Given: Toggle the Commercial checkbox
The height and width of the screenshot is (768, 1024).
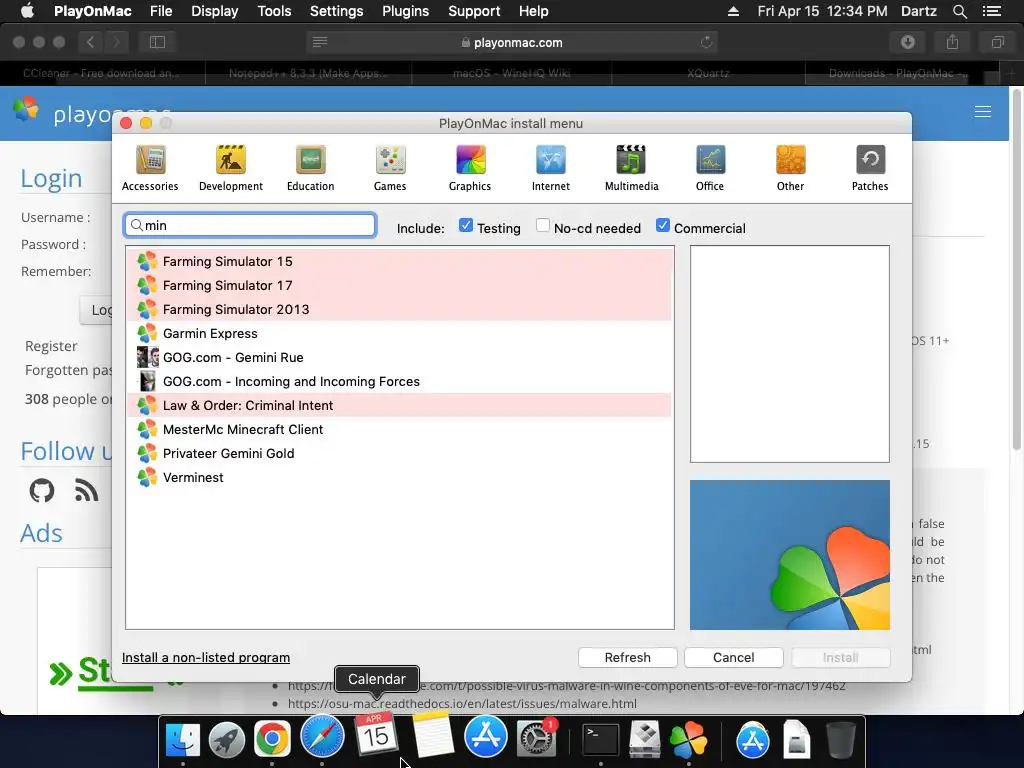Looking at the screenshot, I should click(663, 225).
